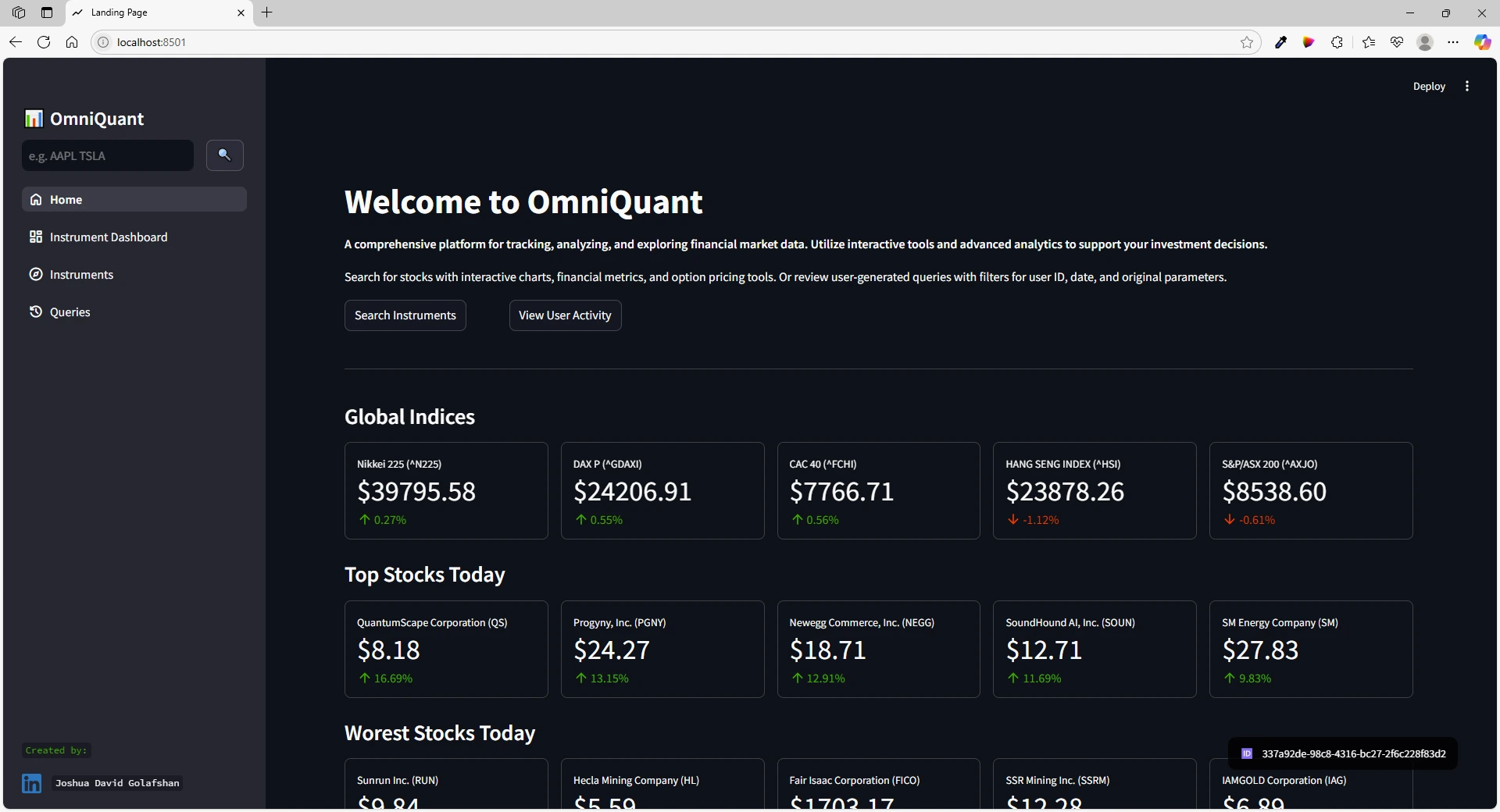The height and width of the screenshot is (812, 1500).
Task: Select SM Energy Company (SM) card
Action: 1311,649
